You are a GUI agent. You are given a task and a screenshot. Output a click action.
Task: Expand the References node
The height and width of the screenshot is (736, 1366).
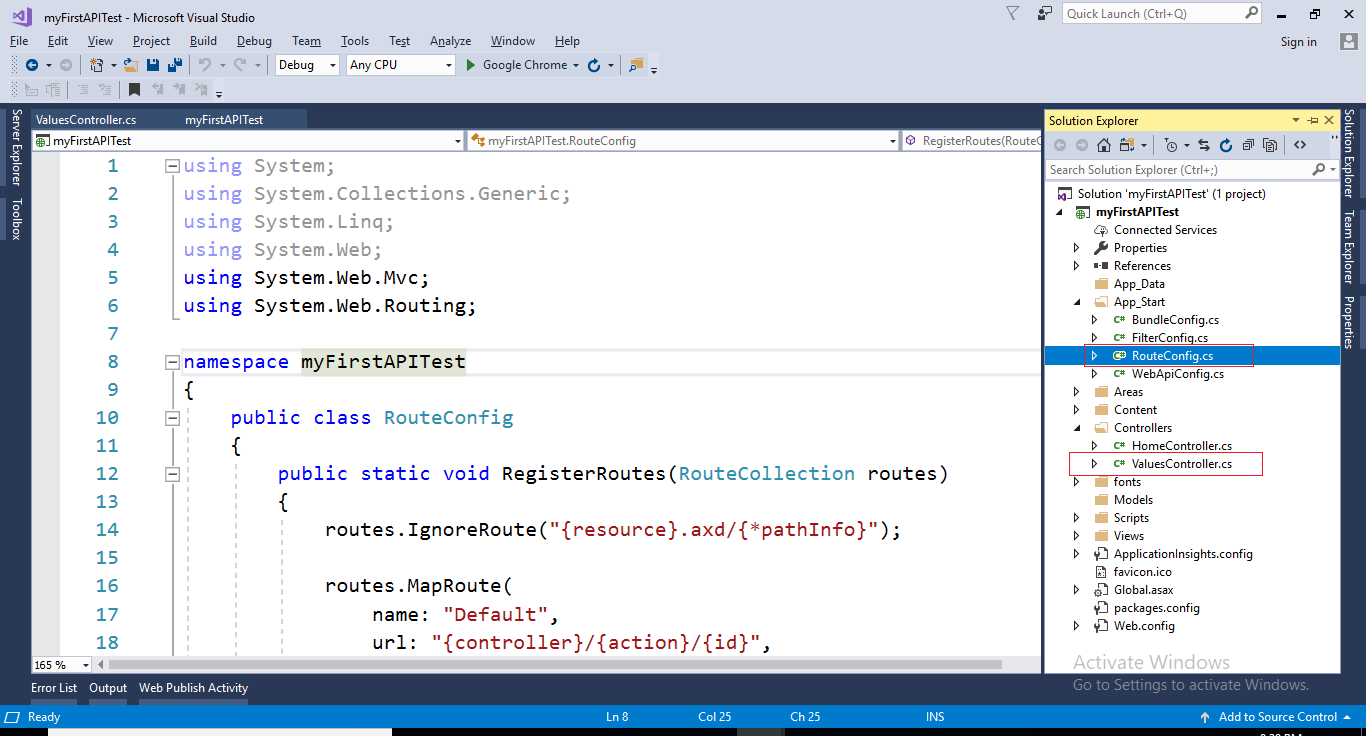coord(1077,266)
